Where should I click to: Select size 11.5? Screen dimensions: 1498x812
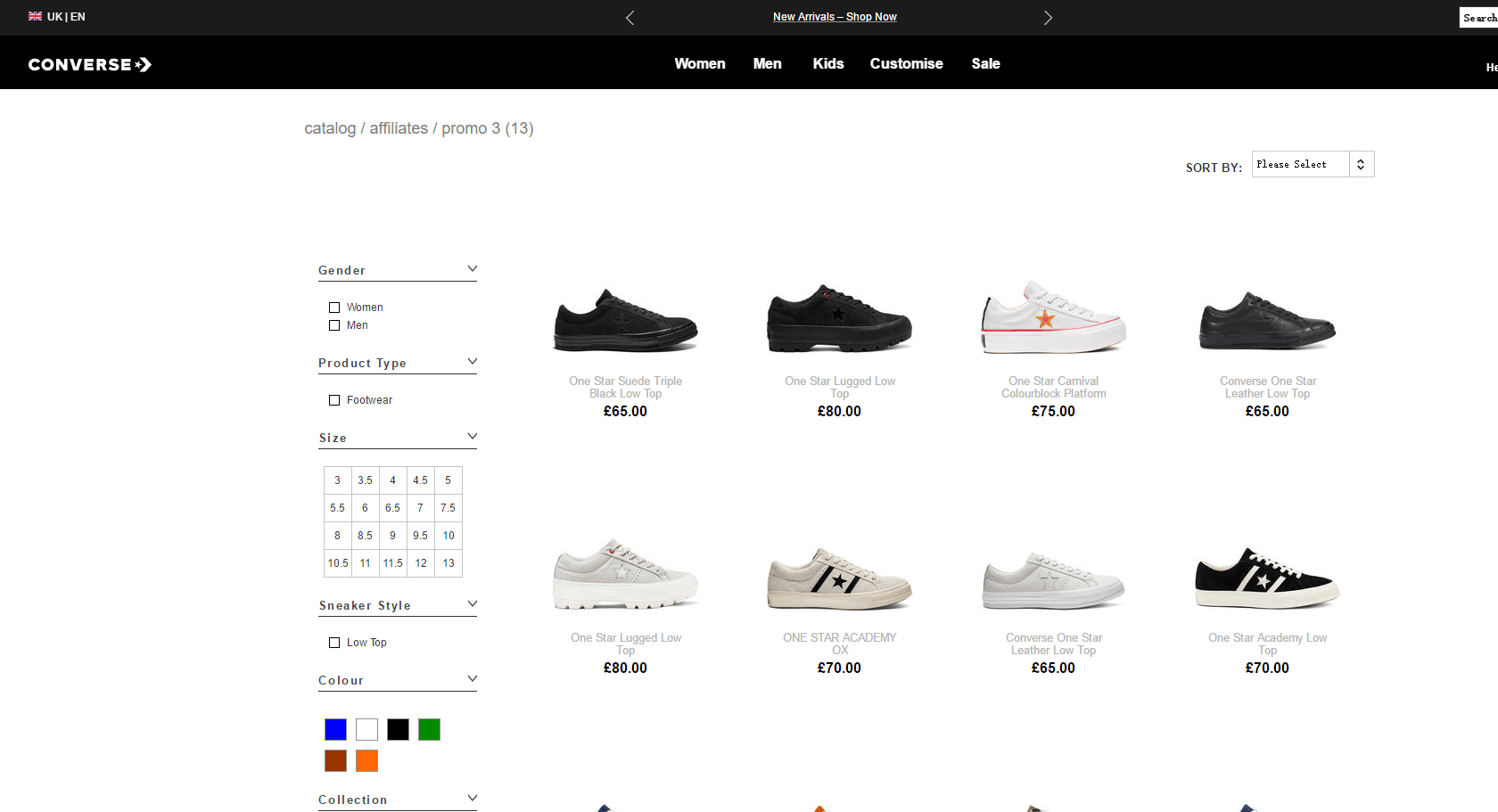[x=392, y=563]
